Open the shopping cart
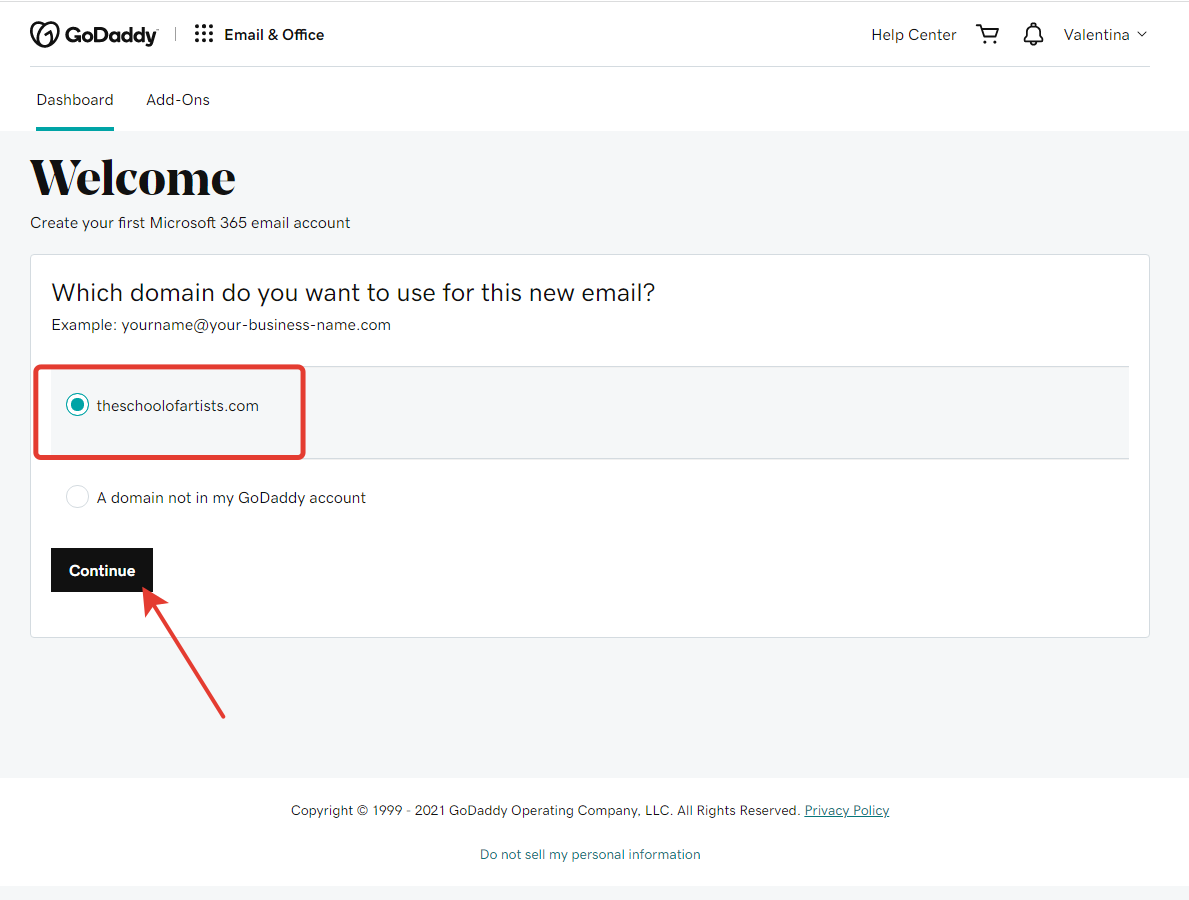 coord(987,35)
